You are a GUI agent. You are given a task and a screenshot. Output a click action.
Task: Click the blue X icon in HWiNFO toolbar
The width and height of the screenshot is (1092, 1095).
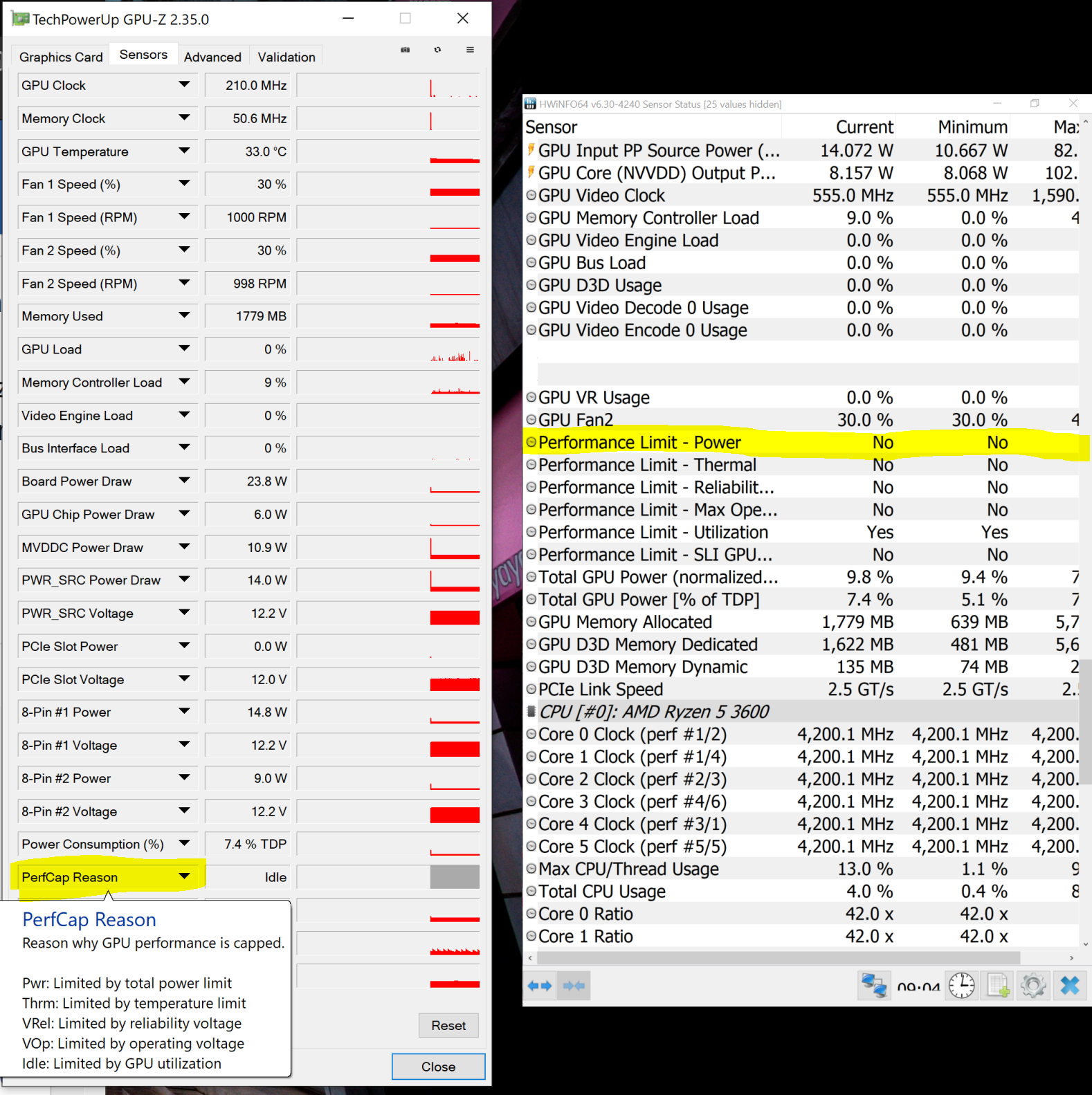click(x=1070, y=986)
